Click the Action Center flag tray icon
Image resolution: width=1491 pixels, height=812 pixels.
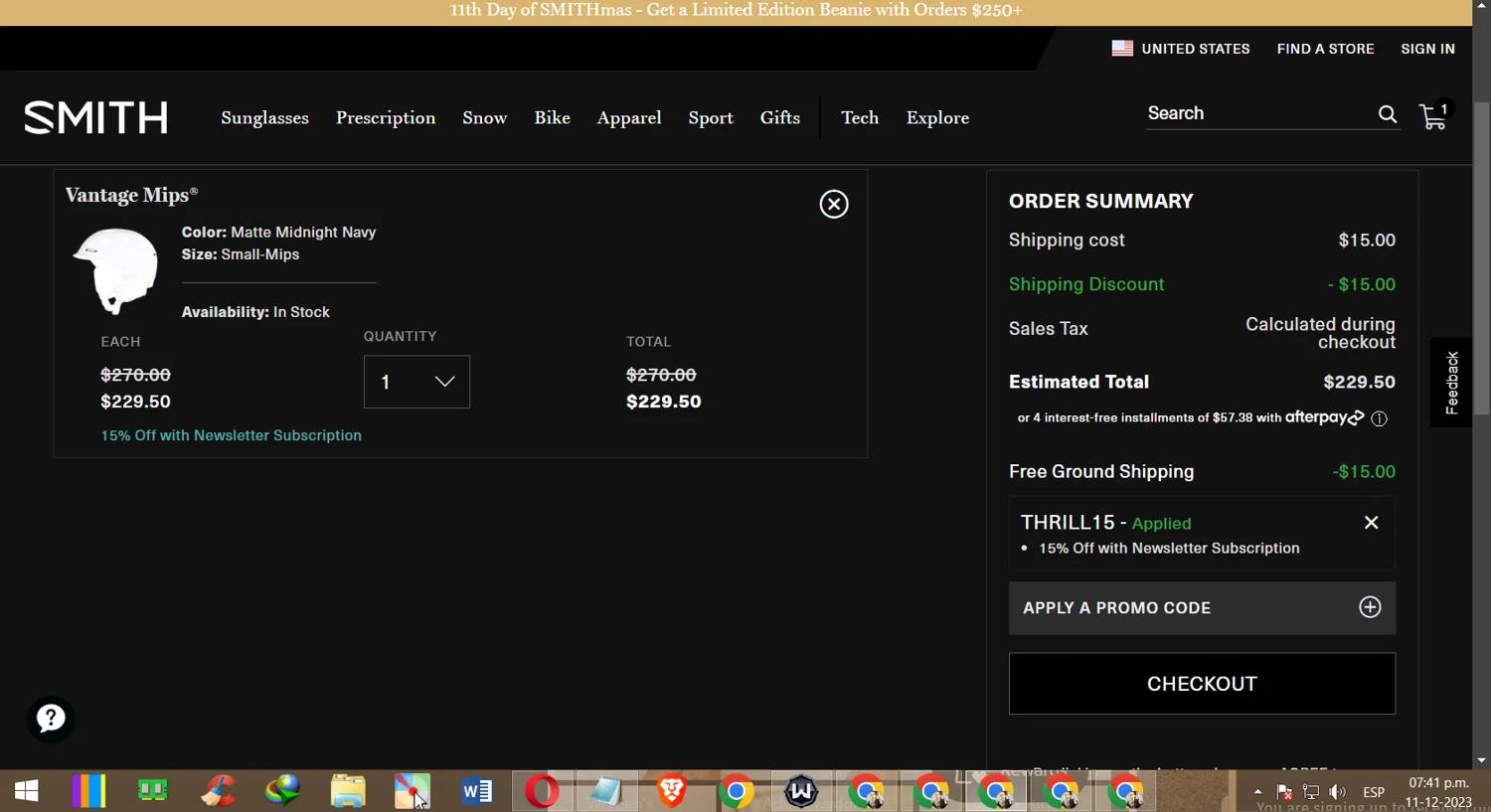(x=1284, y=792)
